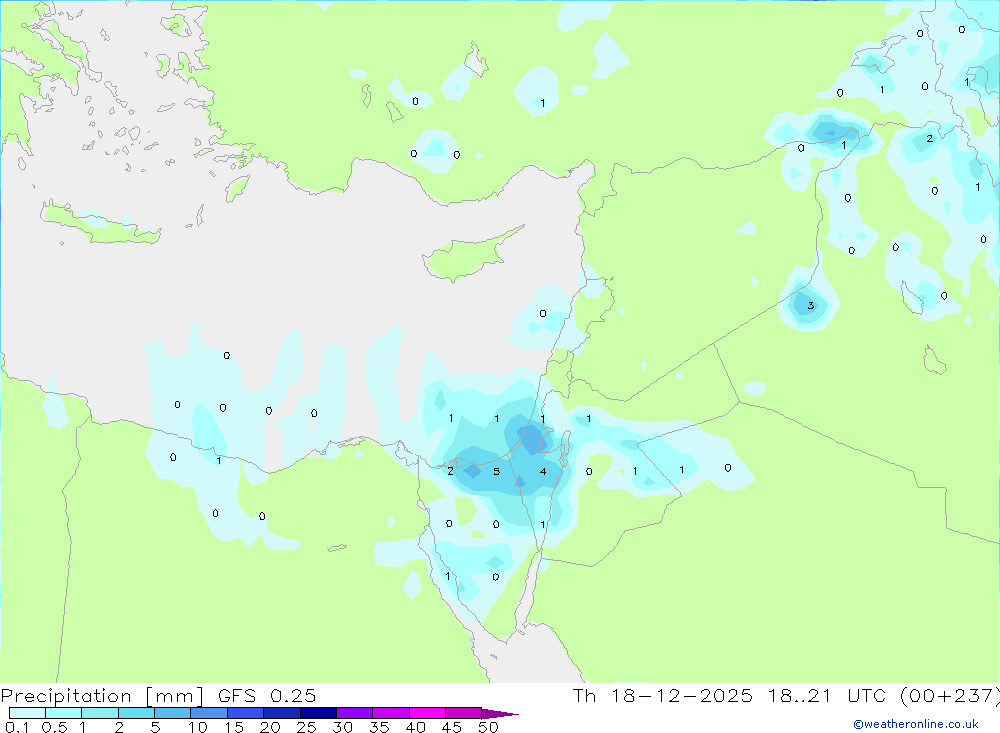Click the legend arrow tip above 50

(500, 713)
